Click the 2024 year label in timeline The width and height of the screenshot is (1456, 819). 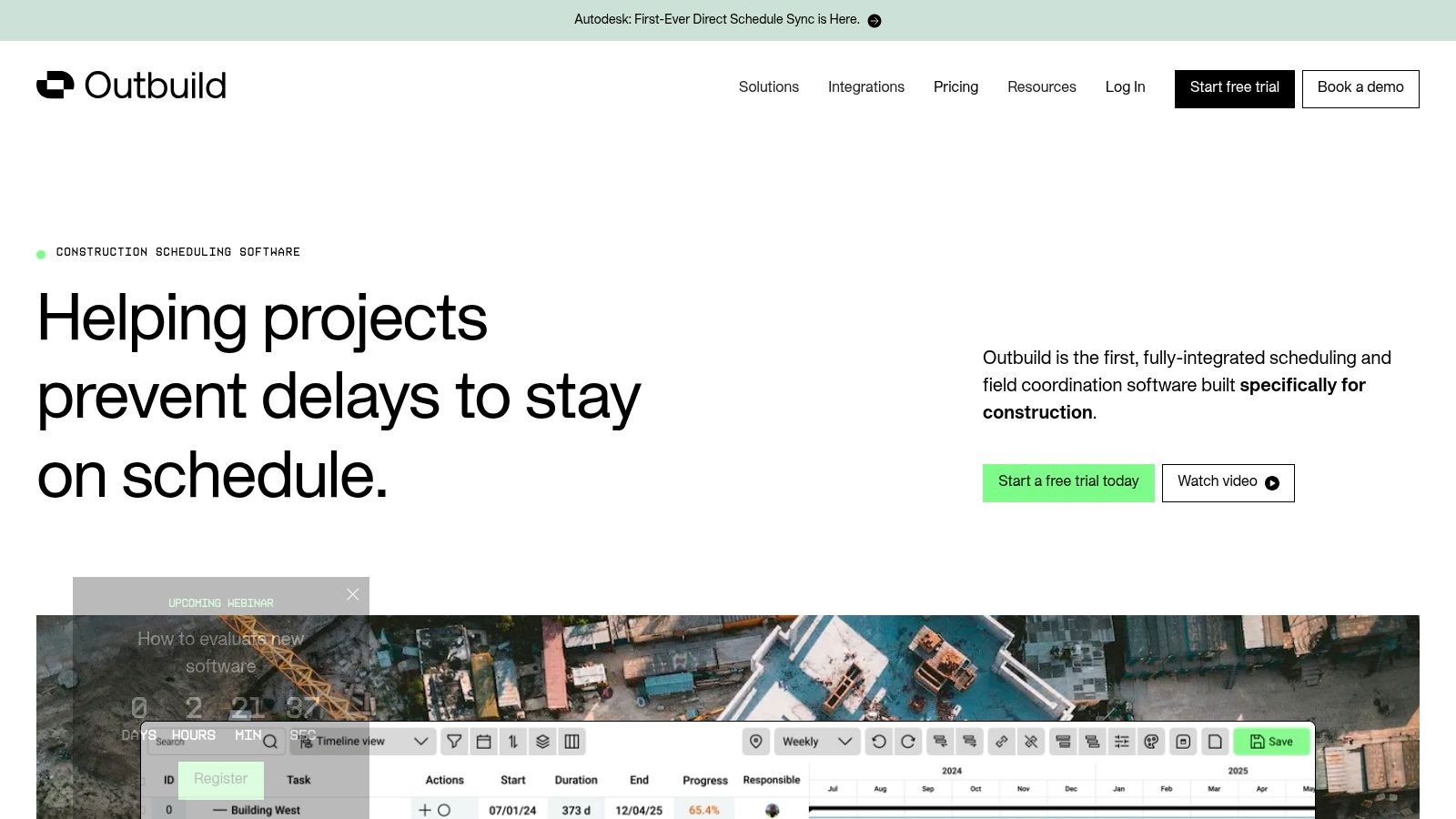(x=952, y=771)
